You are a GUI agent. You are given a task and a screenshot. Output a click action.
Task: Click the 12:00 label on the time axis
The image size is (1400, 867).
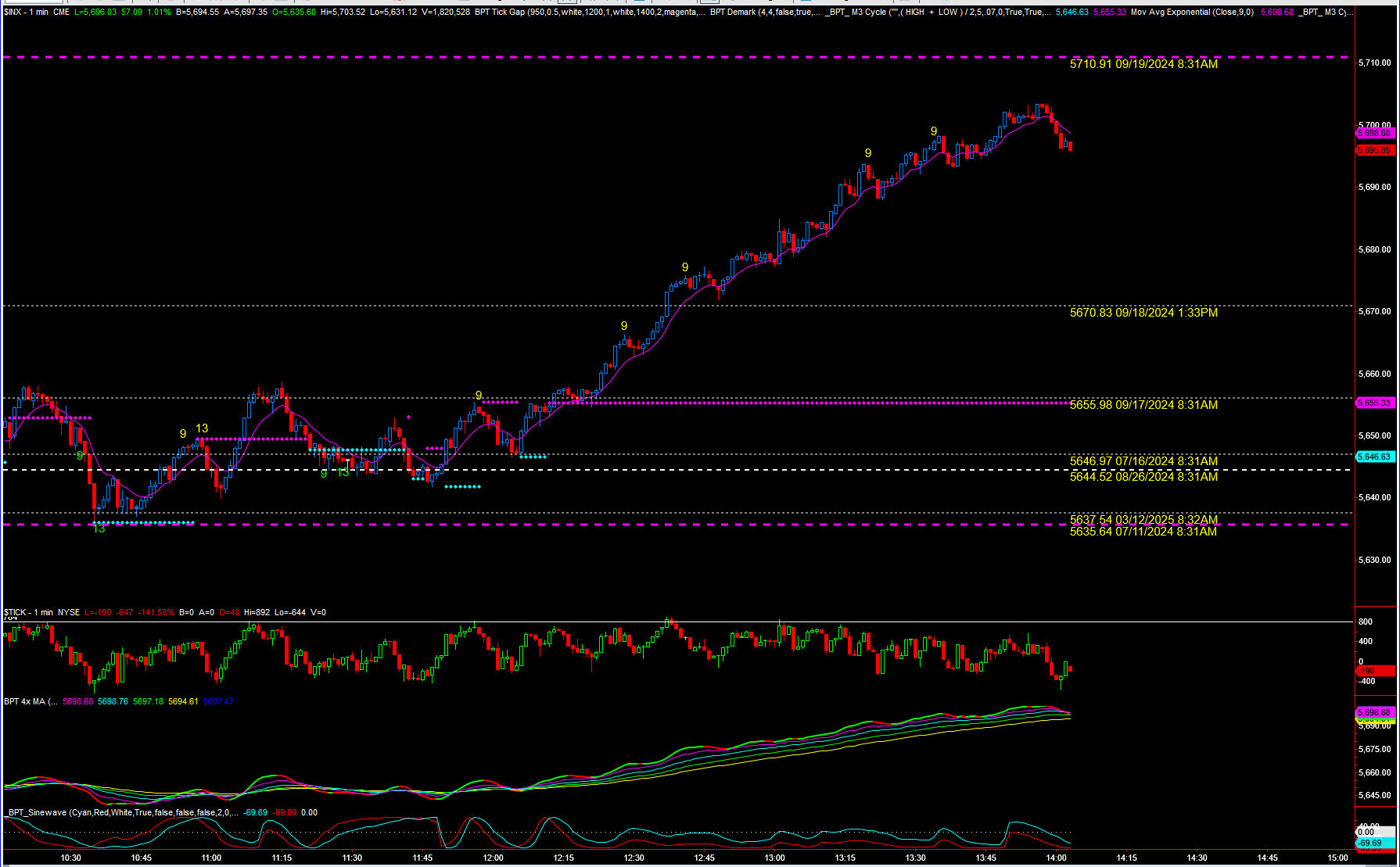pos(494,858)
